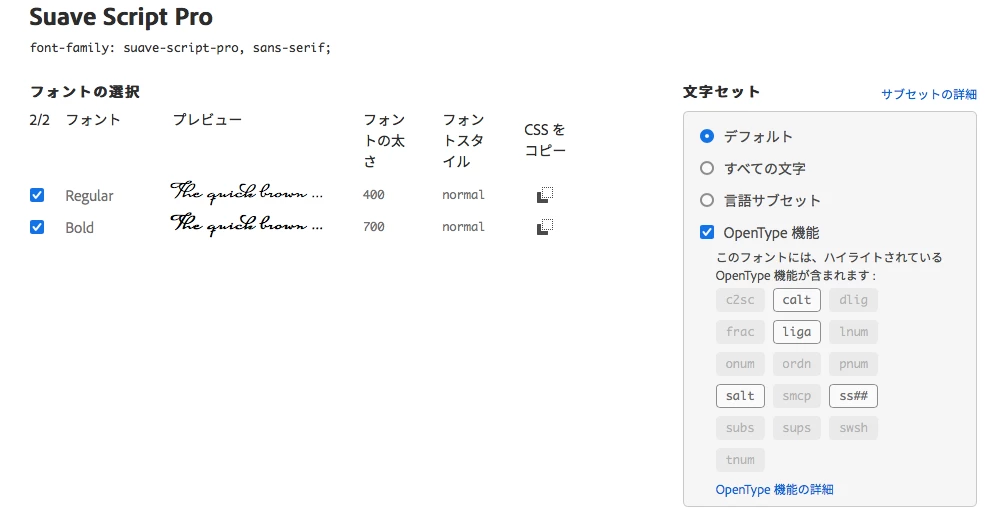Image resolution: width=1005 pixels, height=532 pixels.
Task: Click the calt feature tag
Action: [x=797, y=300]
